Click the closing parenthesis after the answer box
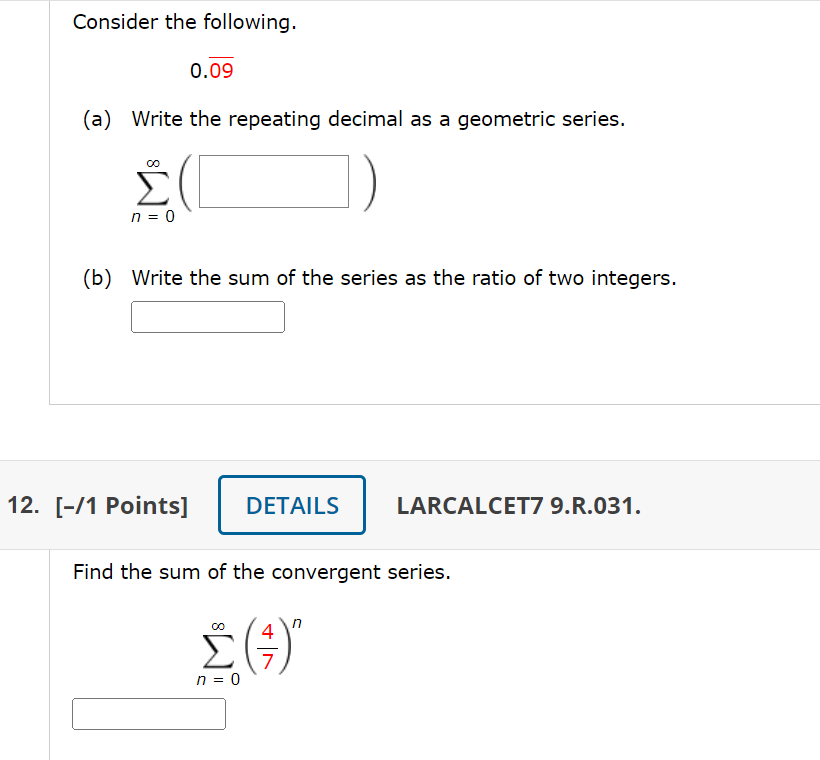This screenshot has height=760, width=820. coord(370,181)
